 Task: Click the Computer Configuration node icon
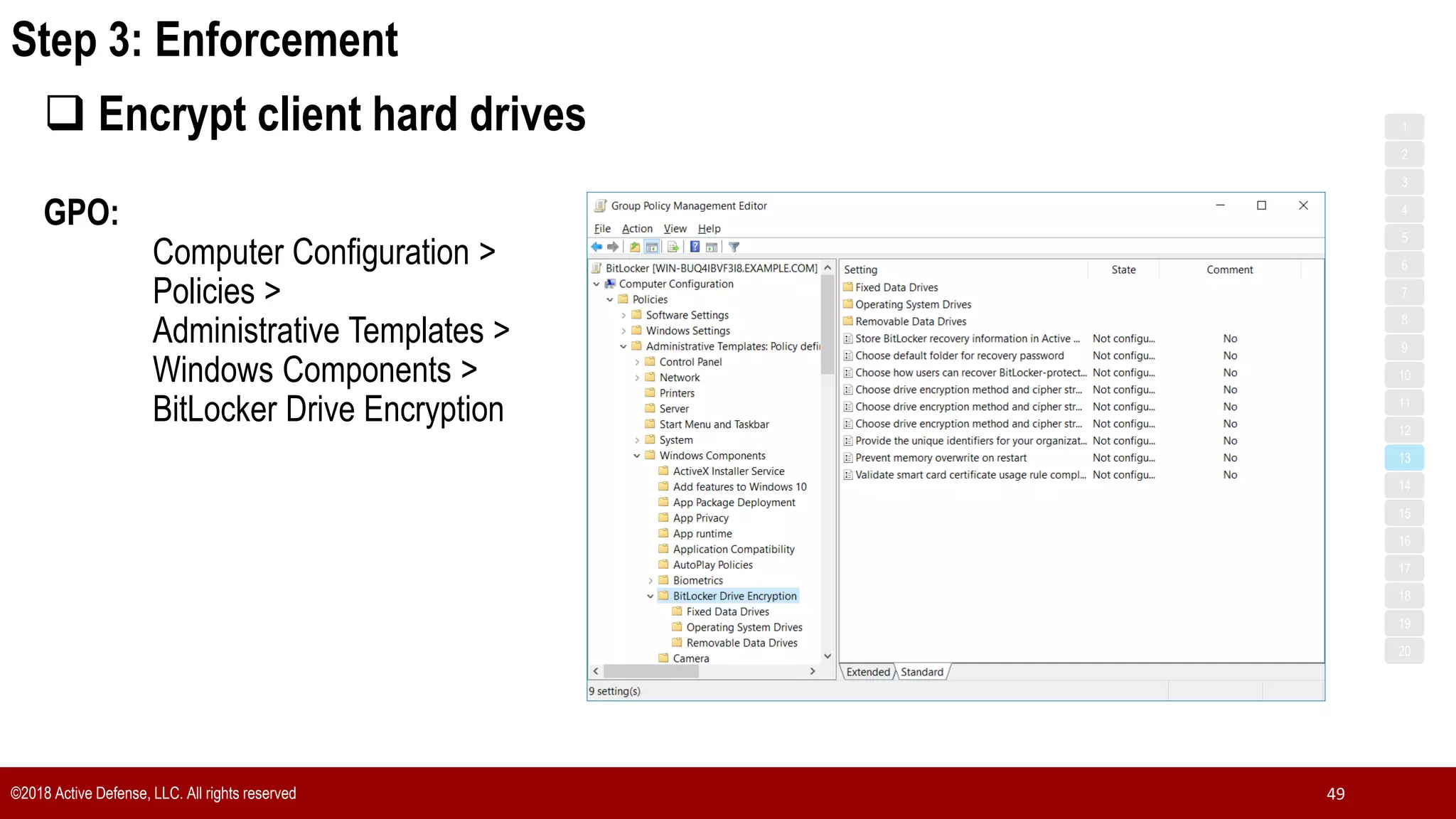(610, 284)
